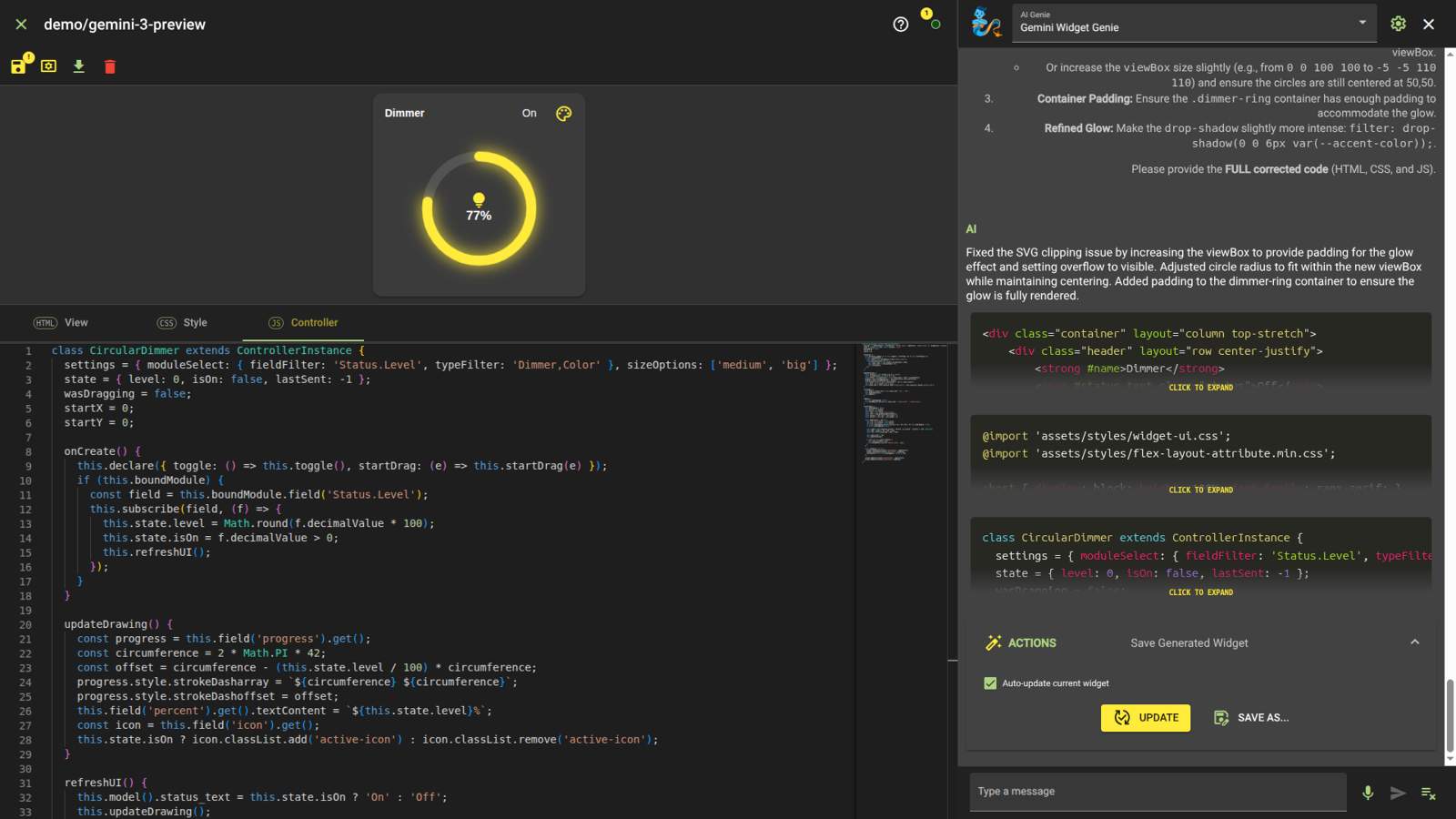Toggle the Dimmer widget On status
The height and width of the screenshot is (819, 1456).
tap(529, 114)
